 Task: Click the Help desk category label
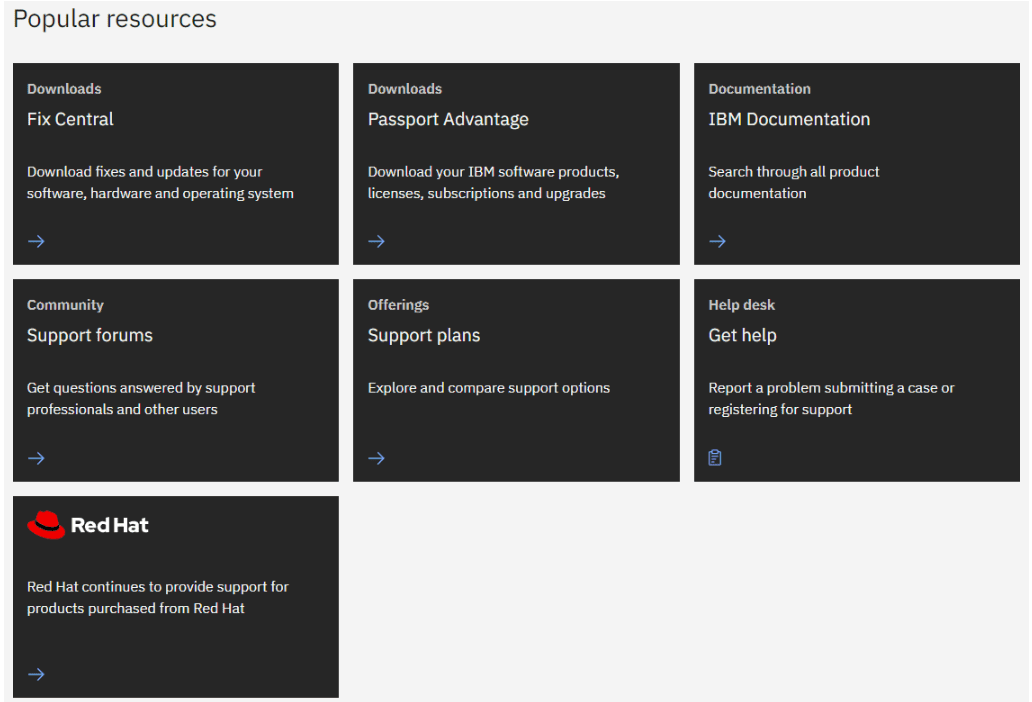pos(742,305)
